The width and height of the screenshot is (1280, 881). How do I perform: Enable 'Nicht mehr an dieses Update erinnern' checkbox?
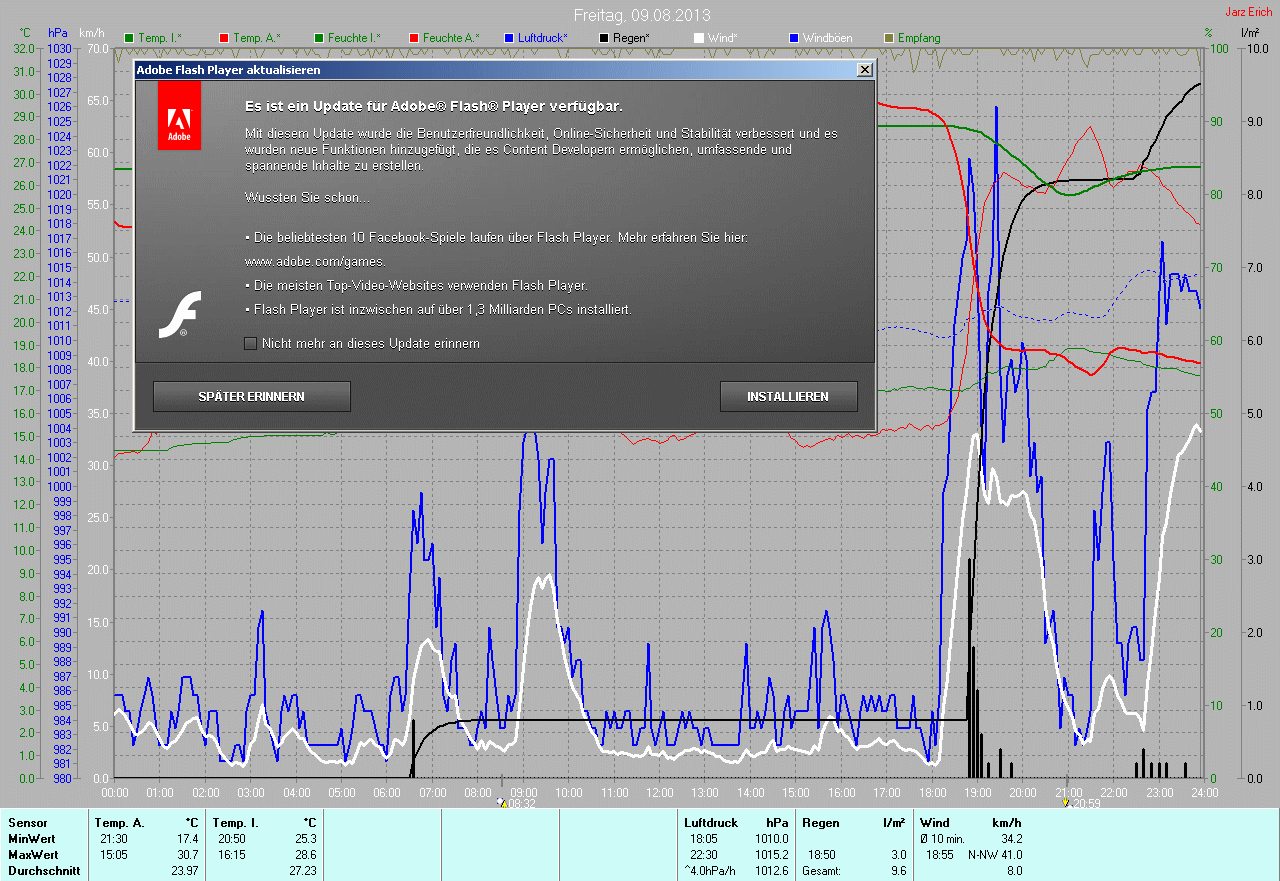[251, 343]
